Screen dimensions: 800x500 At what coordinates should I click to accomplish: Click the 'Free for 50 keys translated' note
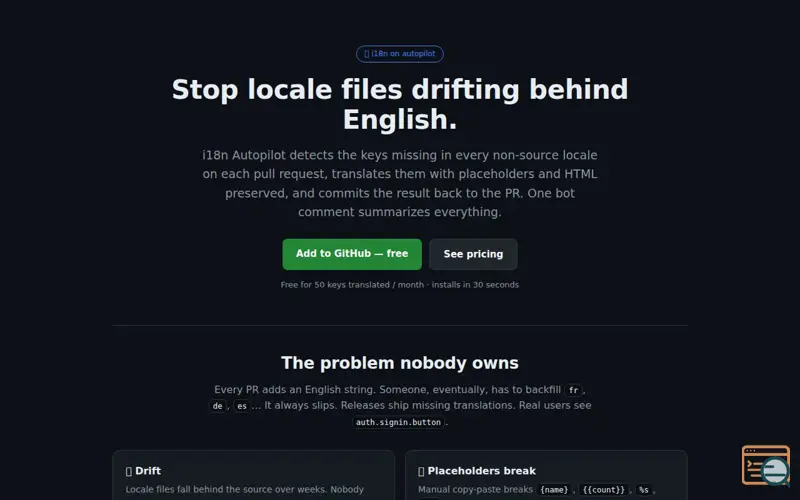399,285
